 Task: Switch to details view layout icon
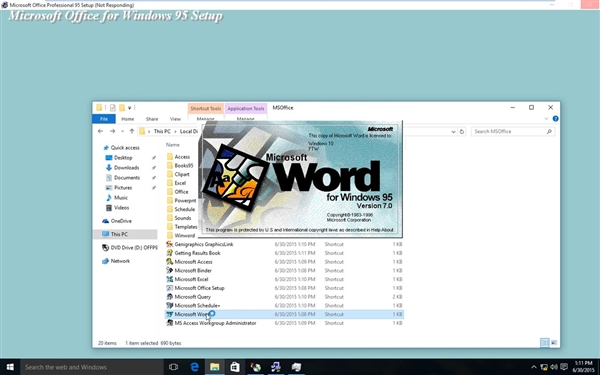click(545, 343)
